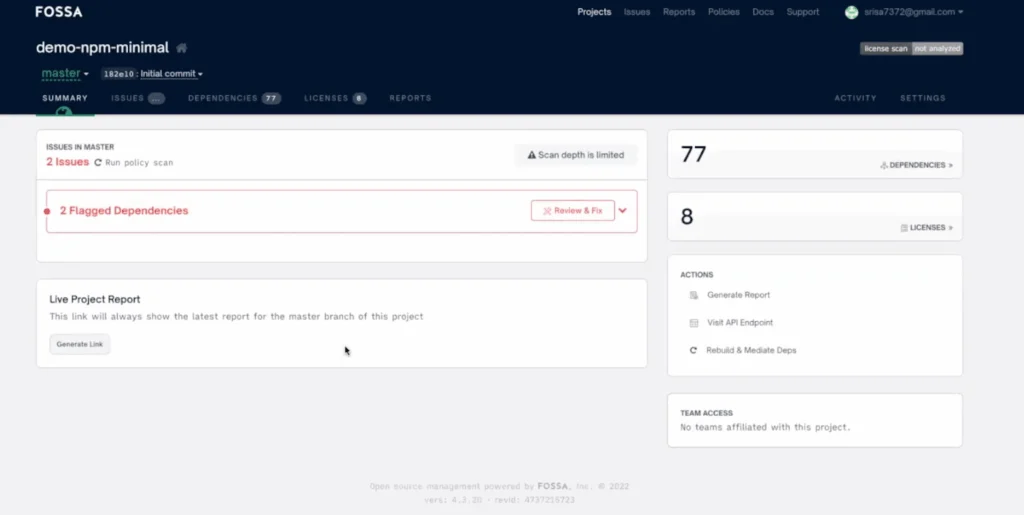Click the Live Project Report heading

[95, 300]
